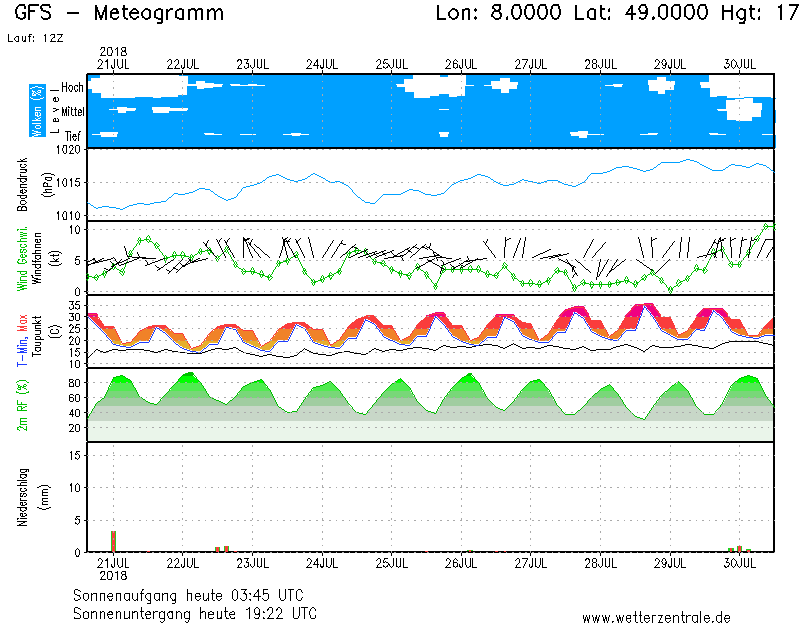This screenshot has height=625, width=800.
Task: Click the 25JUL date marker on top axis
Action: pos(391,64)
